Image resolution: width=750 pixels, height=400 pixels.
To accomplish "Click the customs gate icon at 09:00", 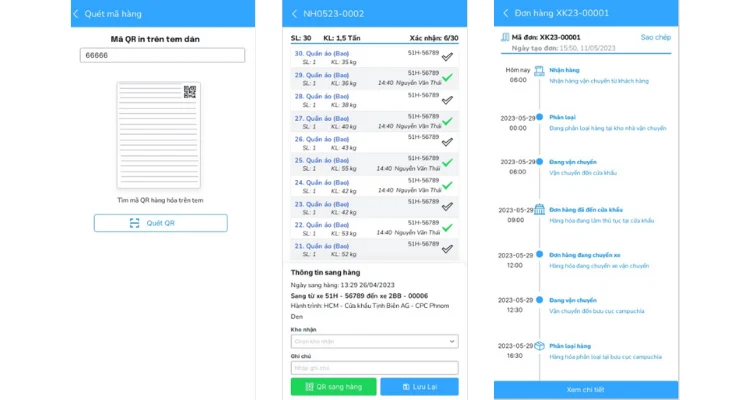I will click(539, 210).
